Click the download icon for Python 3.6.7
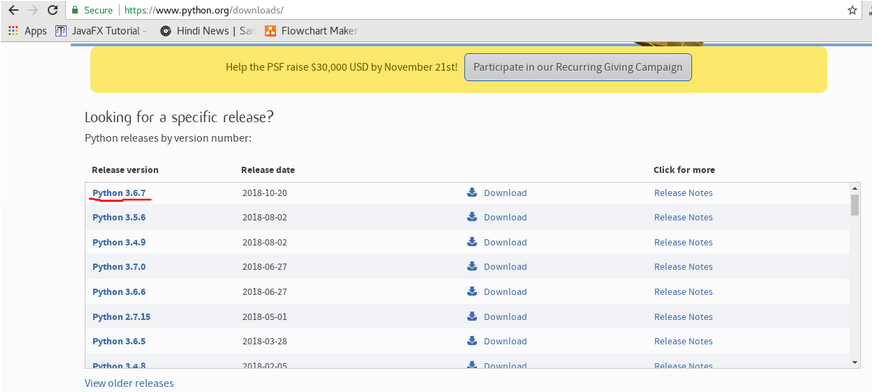The width and height of the screenshot is (878, 392). click(471, 192)
